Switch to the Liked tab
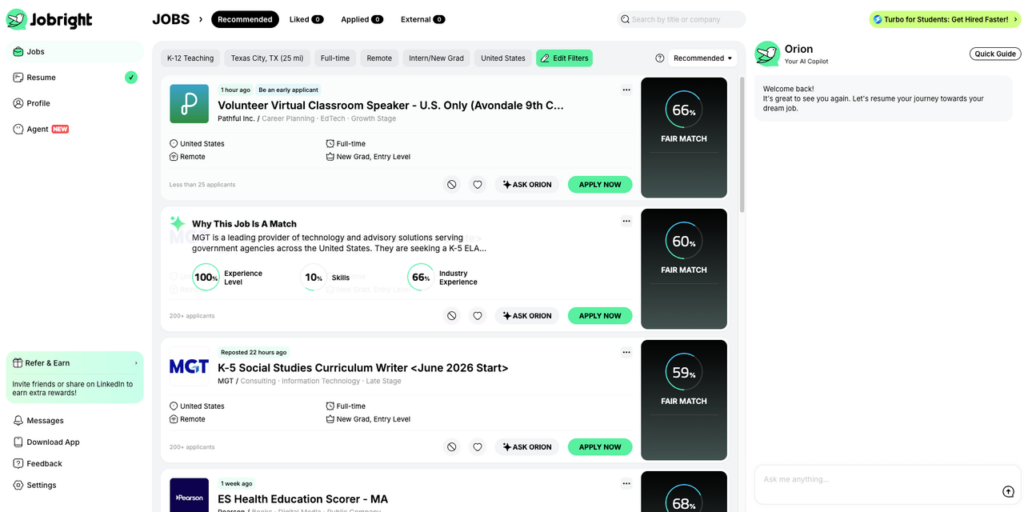This screenshot has width=1024, height=512. pyautogui.click(x=306, y=20)
